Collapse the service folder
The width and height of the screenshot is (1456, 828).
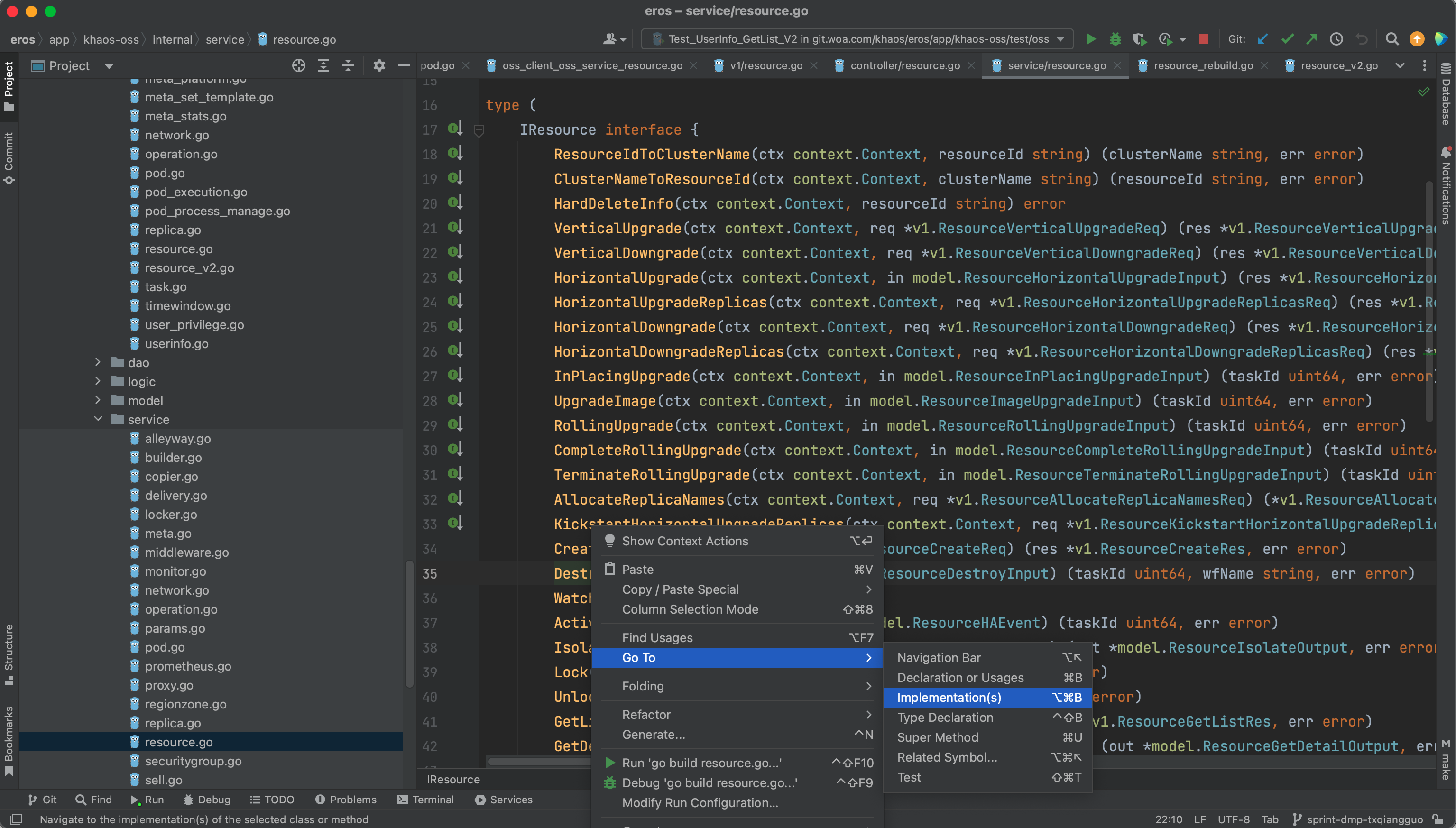[98, 419]
